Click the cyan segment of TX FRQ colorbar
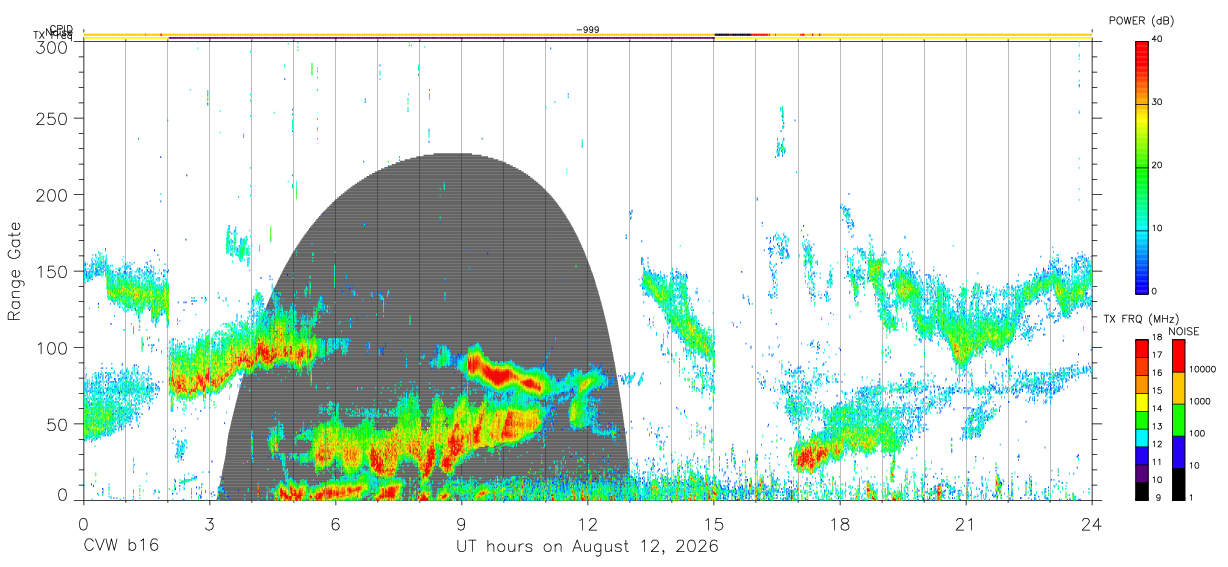Viewport: 1228px width, 567px height. coord(1142,438)
